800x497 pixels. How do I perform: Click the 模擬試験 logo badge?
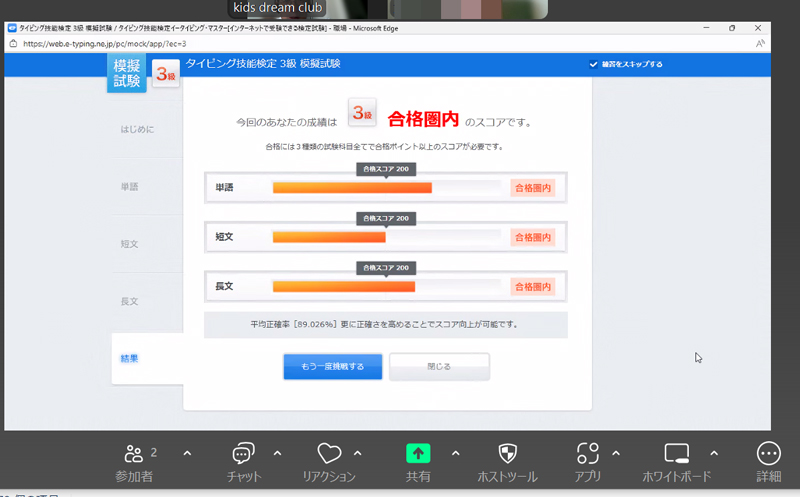pos(127,73)
